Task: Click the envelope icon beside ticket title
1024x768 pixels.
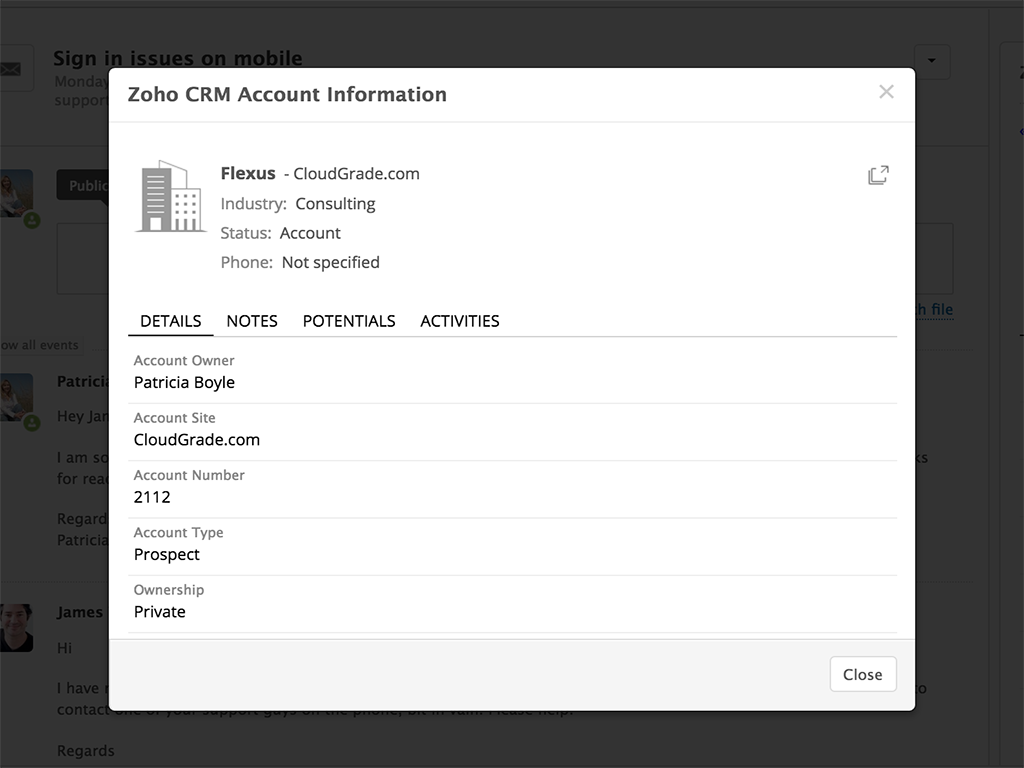Action: coord(12,69)
